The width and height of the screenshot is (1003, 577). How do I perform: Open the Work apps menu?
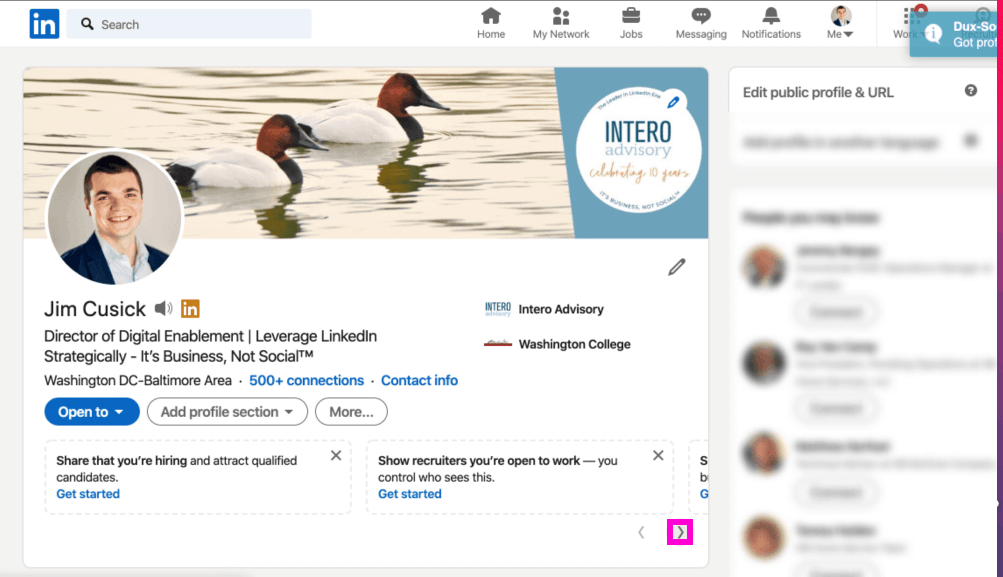coord(908,23)
